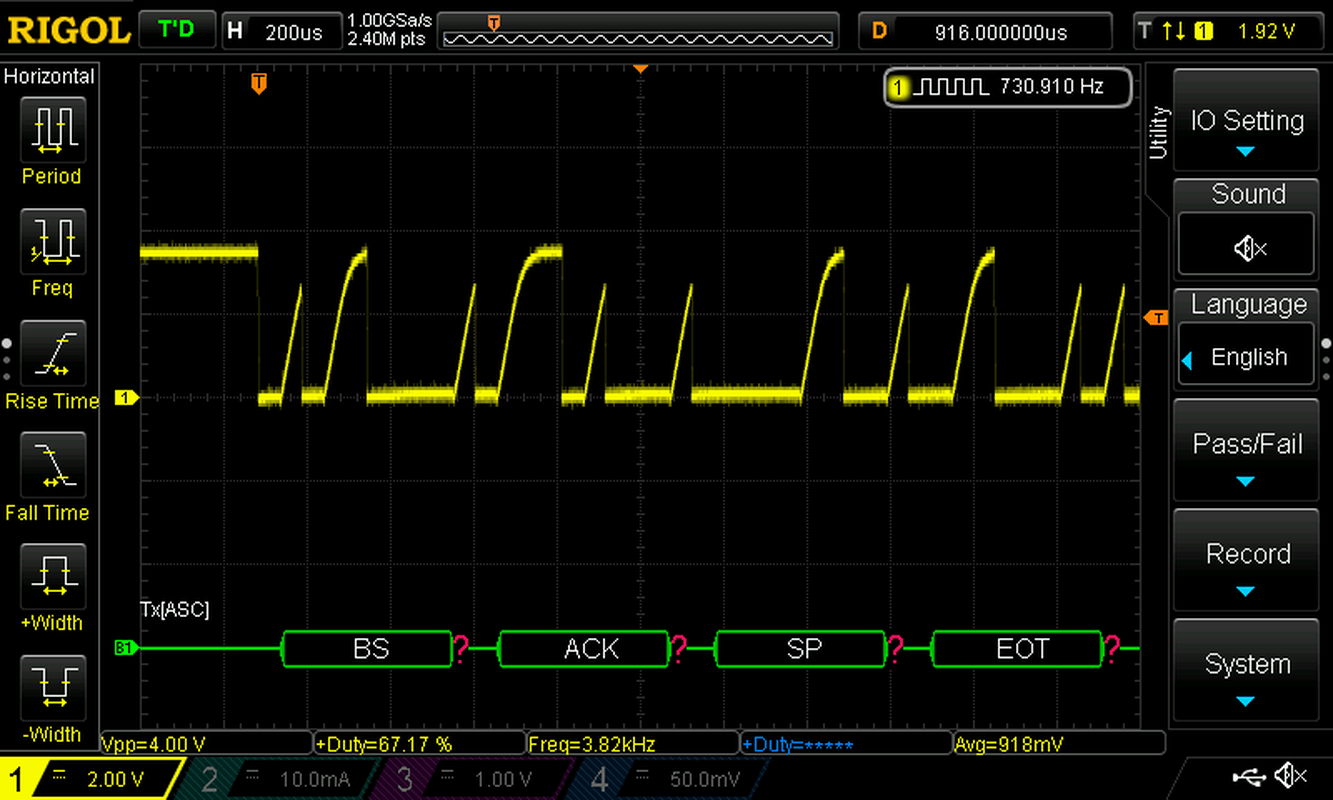The height and width of the screenshot is (800, 1333).
Task: Click the RIGOL logo
Action: click(69, 30)
